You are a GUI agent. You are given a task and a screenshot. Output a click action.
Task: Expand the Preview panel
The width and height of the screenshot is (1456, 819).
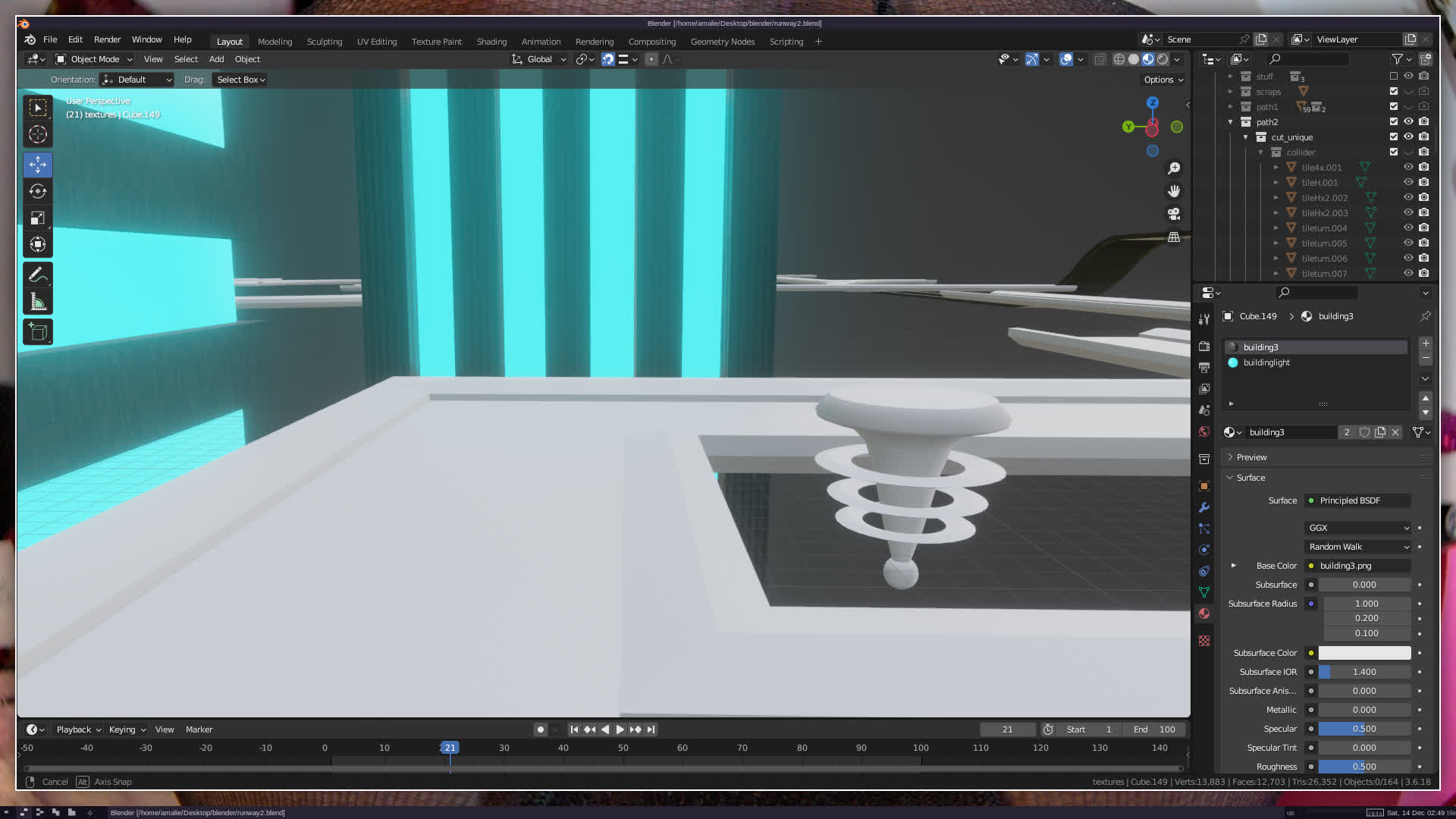pos(1251,457)
